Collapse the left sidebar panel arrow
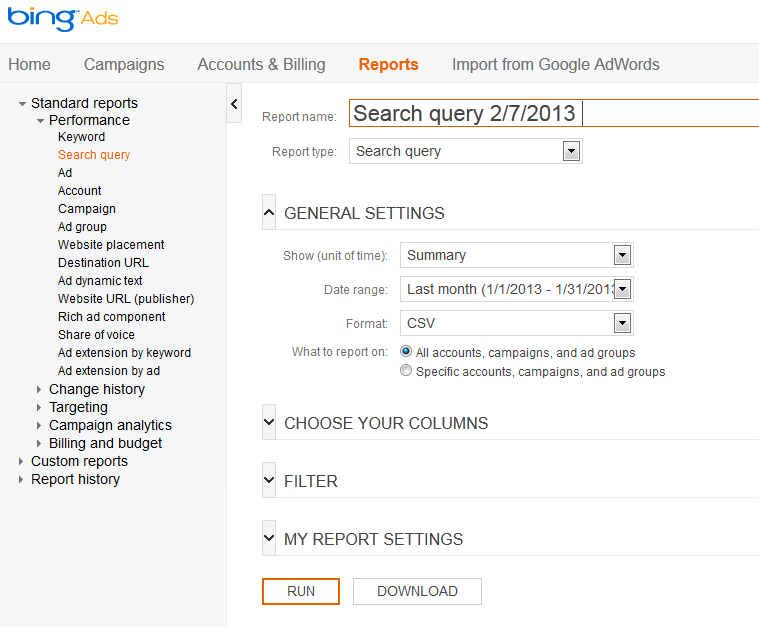 234,103
